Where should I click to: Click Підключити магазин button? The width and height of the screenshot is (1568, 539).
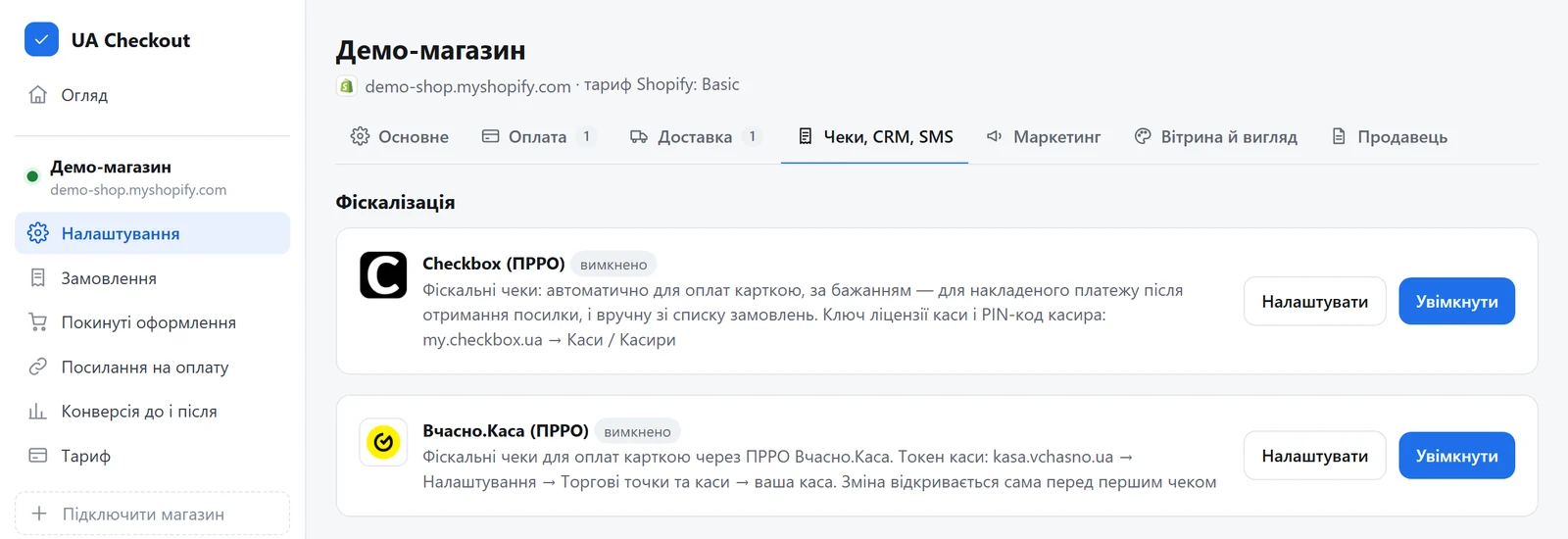pos(152,514)
